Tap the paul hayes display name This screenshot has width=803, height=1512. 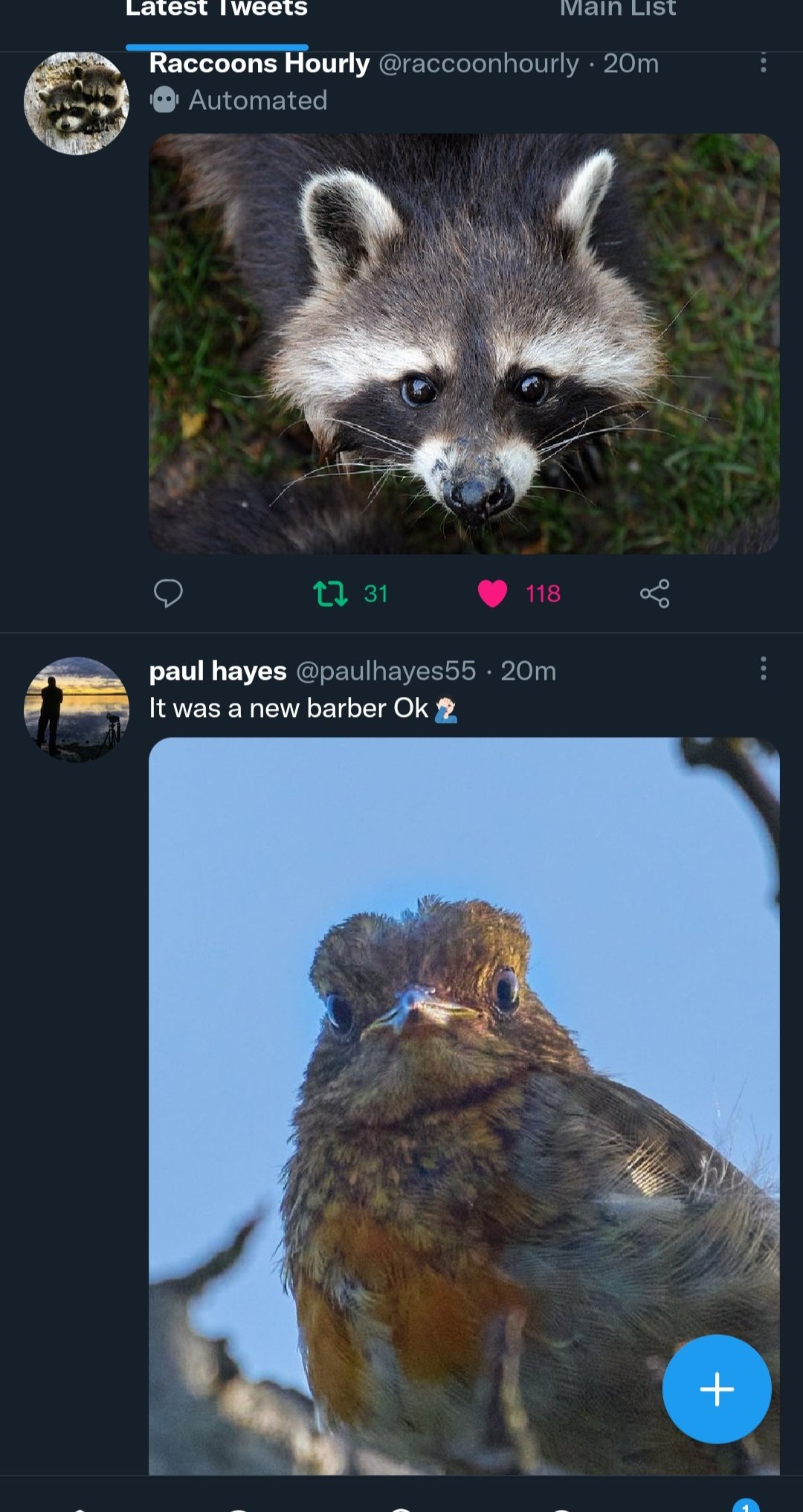pyautogui.click(x=218, y=671)
